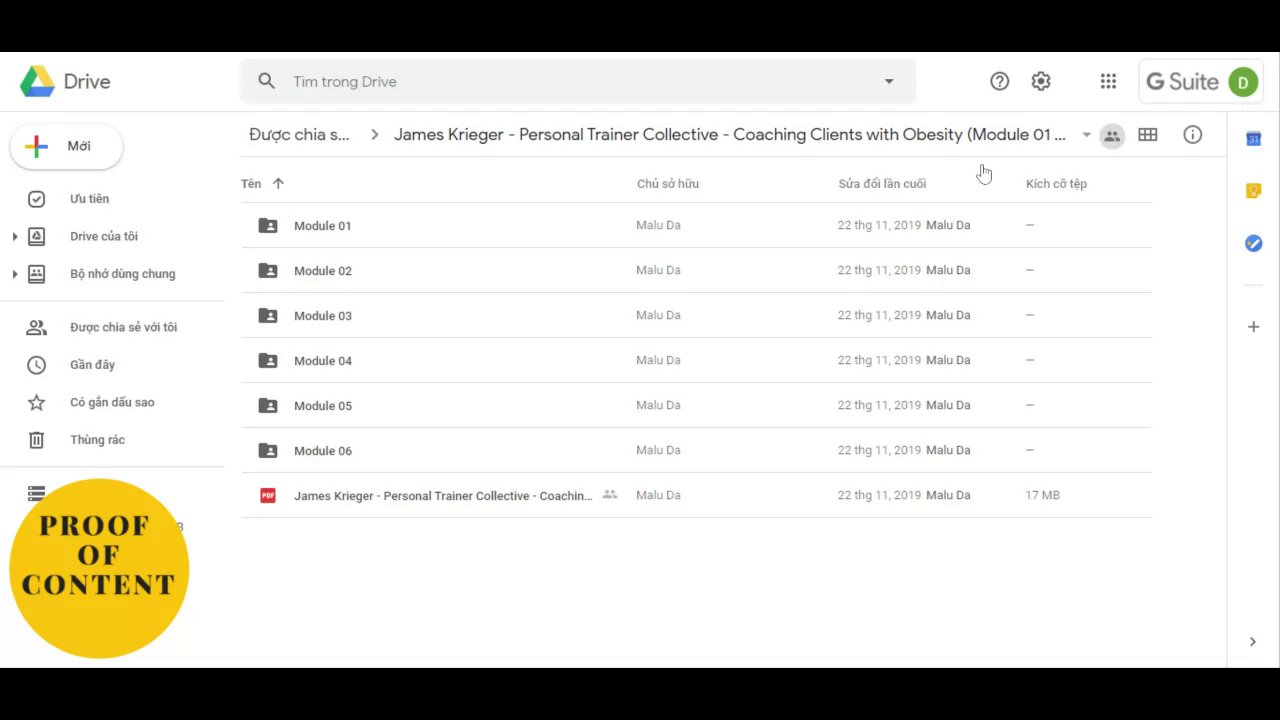
Task: Expand Bộ nhớ dùng chung arrow
Action: point(14,274)
